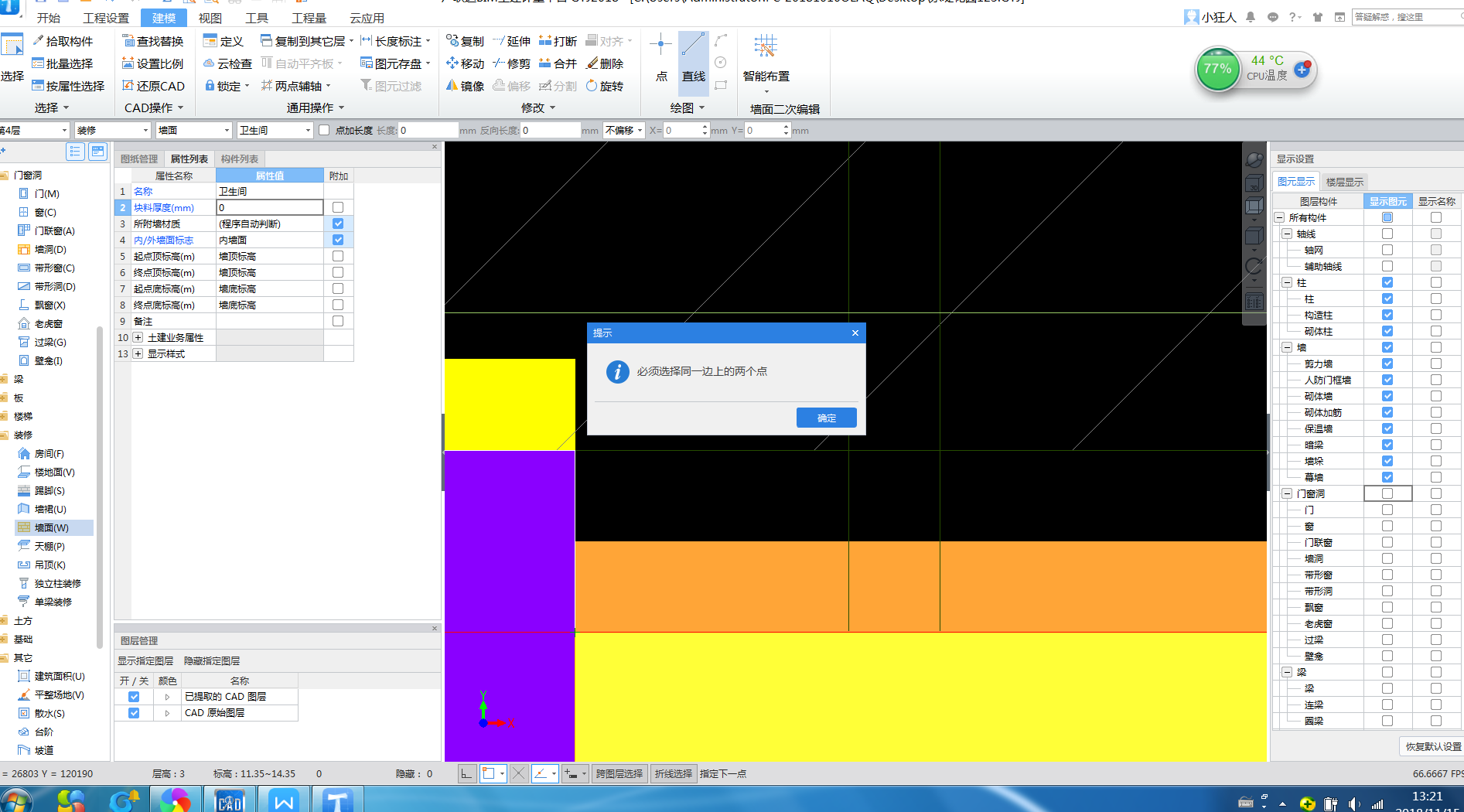Run 云检查 cloud check
The height and width of the screenshot is (812, 1464).
(x=227, y=63)
